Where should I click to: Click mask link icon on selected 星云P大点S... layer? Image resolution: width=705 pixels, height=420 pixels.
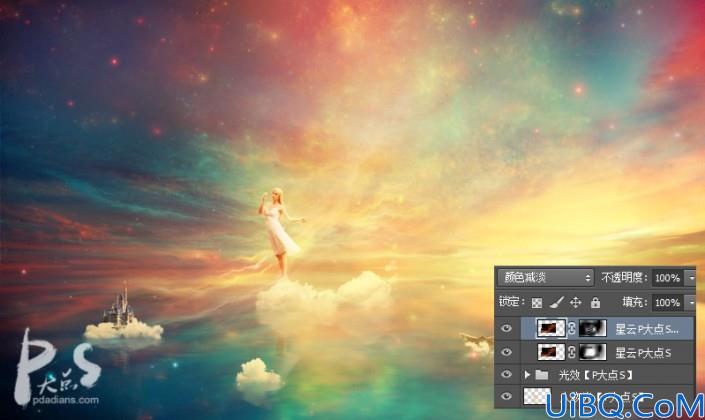[x=572, y=328]
